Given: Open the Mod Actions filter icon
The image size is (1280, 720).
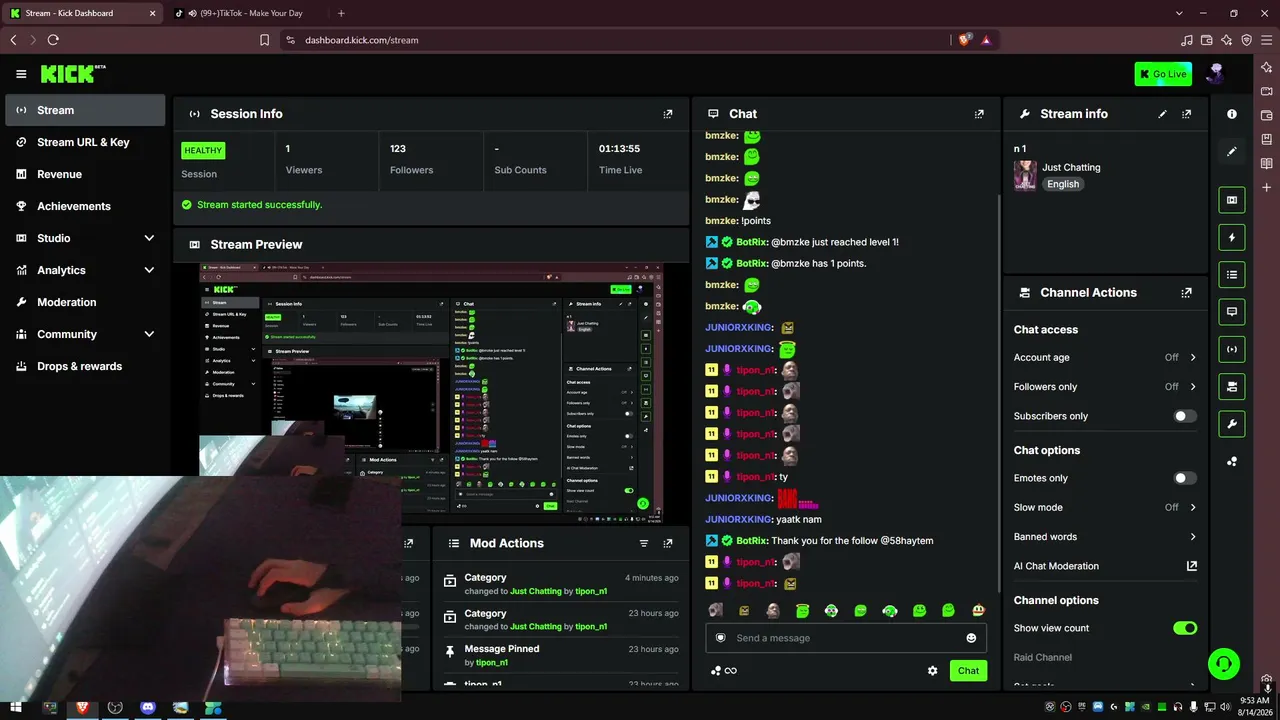Looking at the screenshot, I should 644,543.
